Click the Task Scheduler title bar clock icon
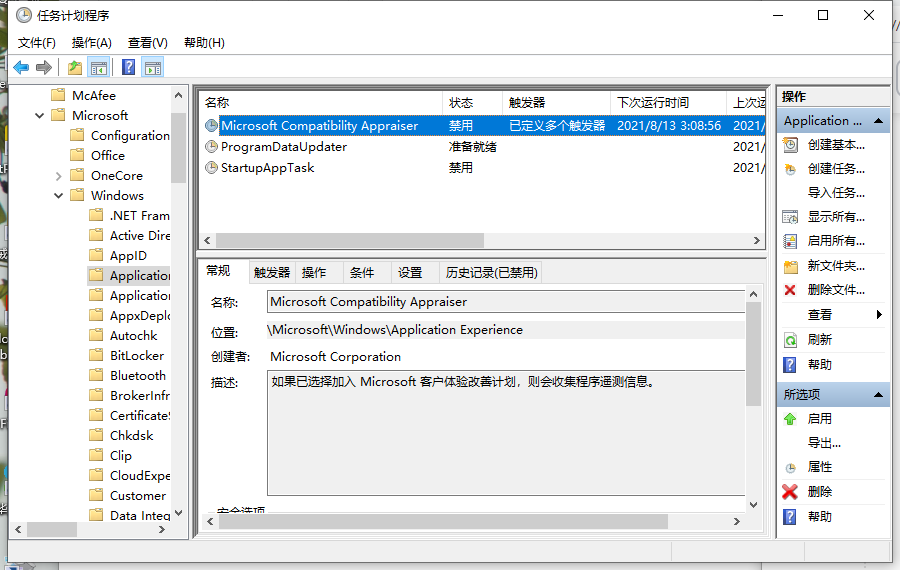Image resolution: width=900 pixels, height=570 pixels. click(x=24, y=15)
